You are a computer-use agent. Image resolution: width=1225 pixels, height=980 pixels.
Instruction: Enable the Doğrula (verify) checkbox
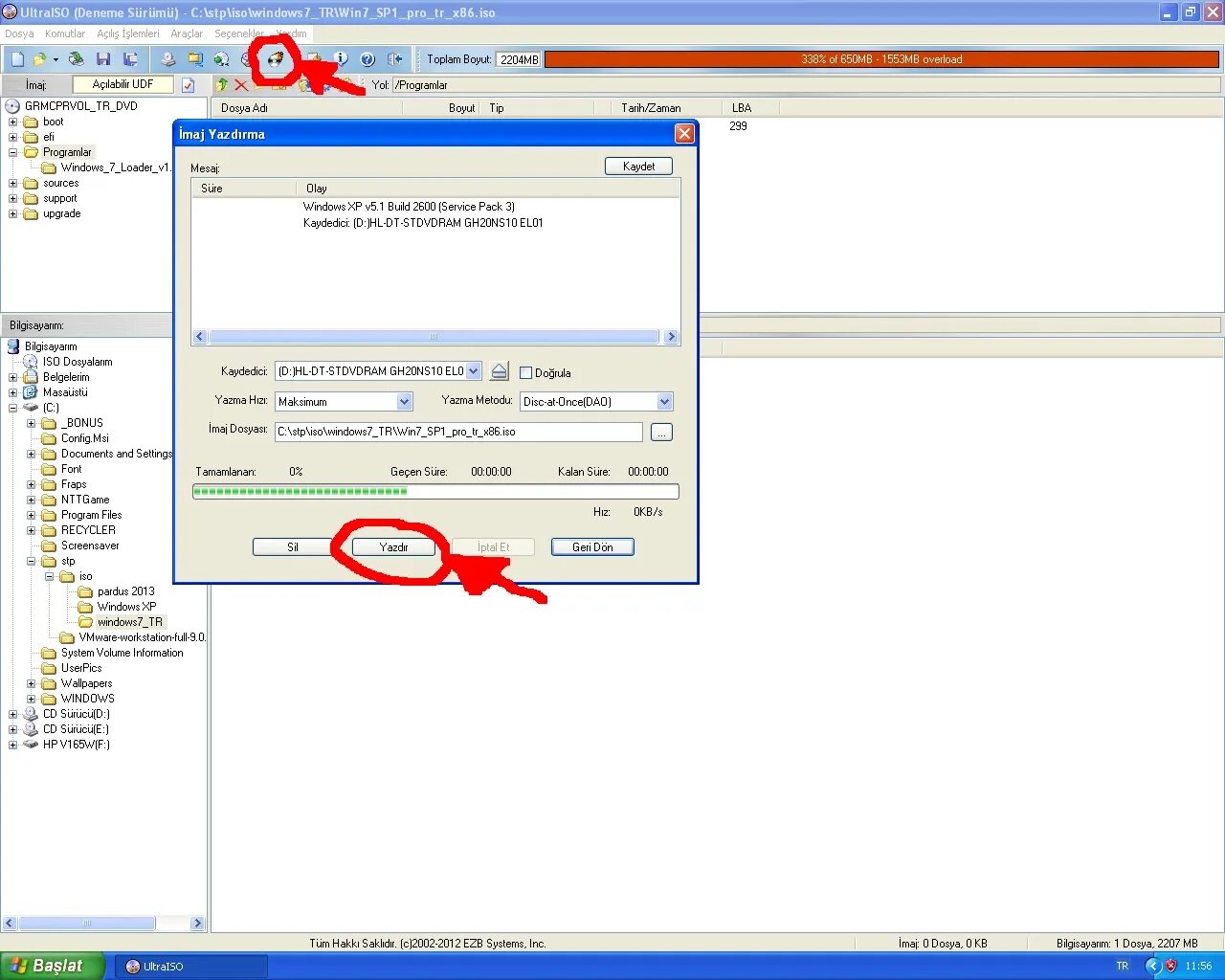(525, 373)
